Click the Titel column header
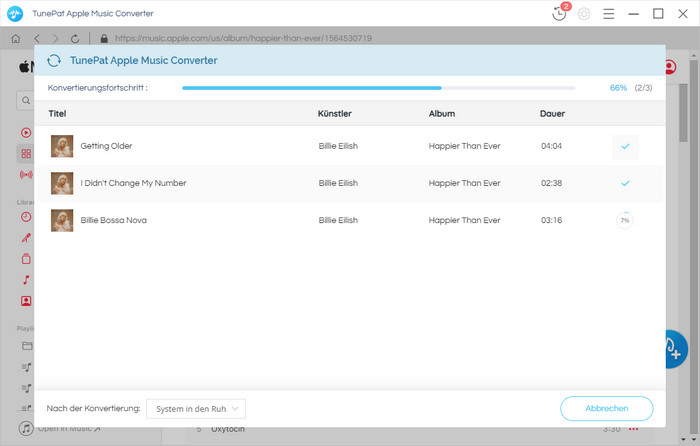Viewport: 700px width, 446px height. (57, 113)
